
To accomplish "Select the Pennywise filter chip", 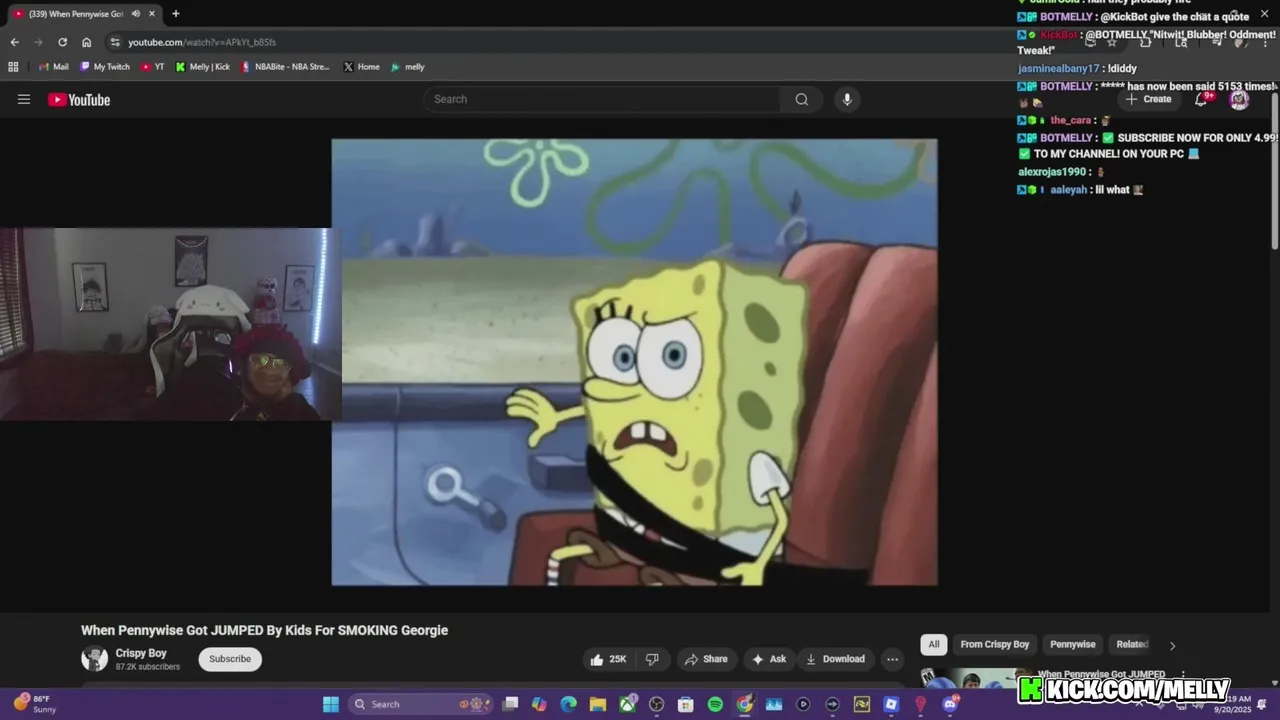I will click(x=1073, y=645).
